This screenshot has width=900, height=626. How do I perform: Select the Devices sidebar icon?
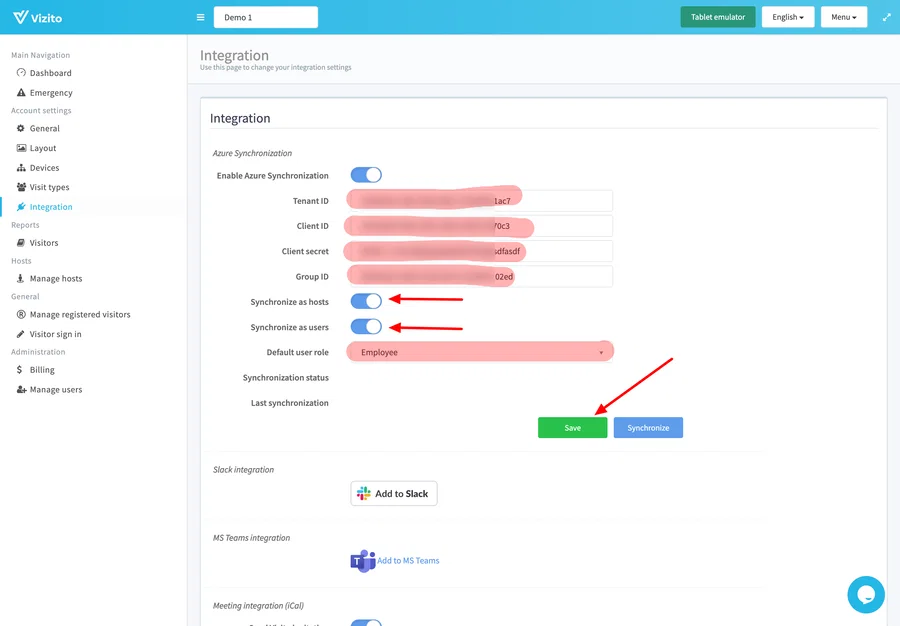point(22,167)
